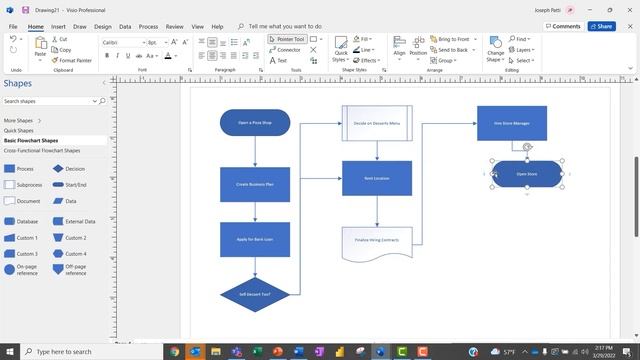Click the Format Painter brush icon
Screen dimensions: 640x360
tap(55, 60)
